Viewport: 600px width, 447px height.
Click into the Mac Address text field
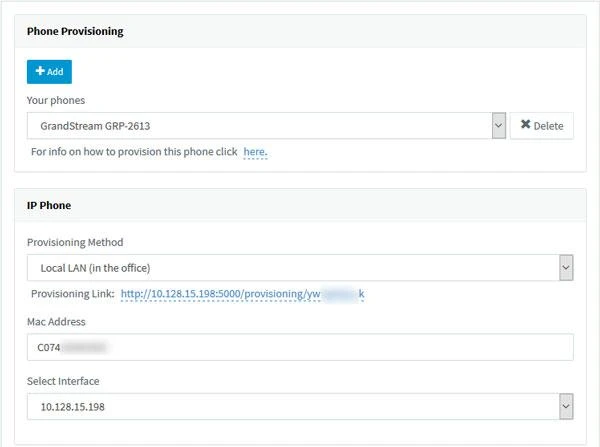point(300,347)
